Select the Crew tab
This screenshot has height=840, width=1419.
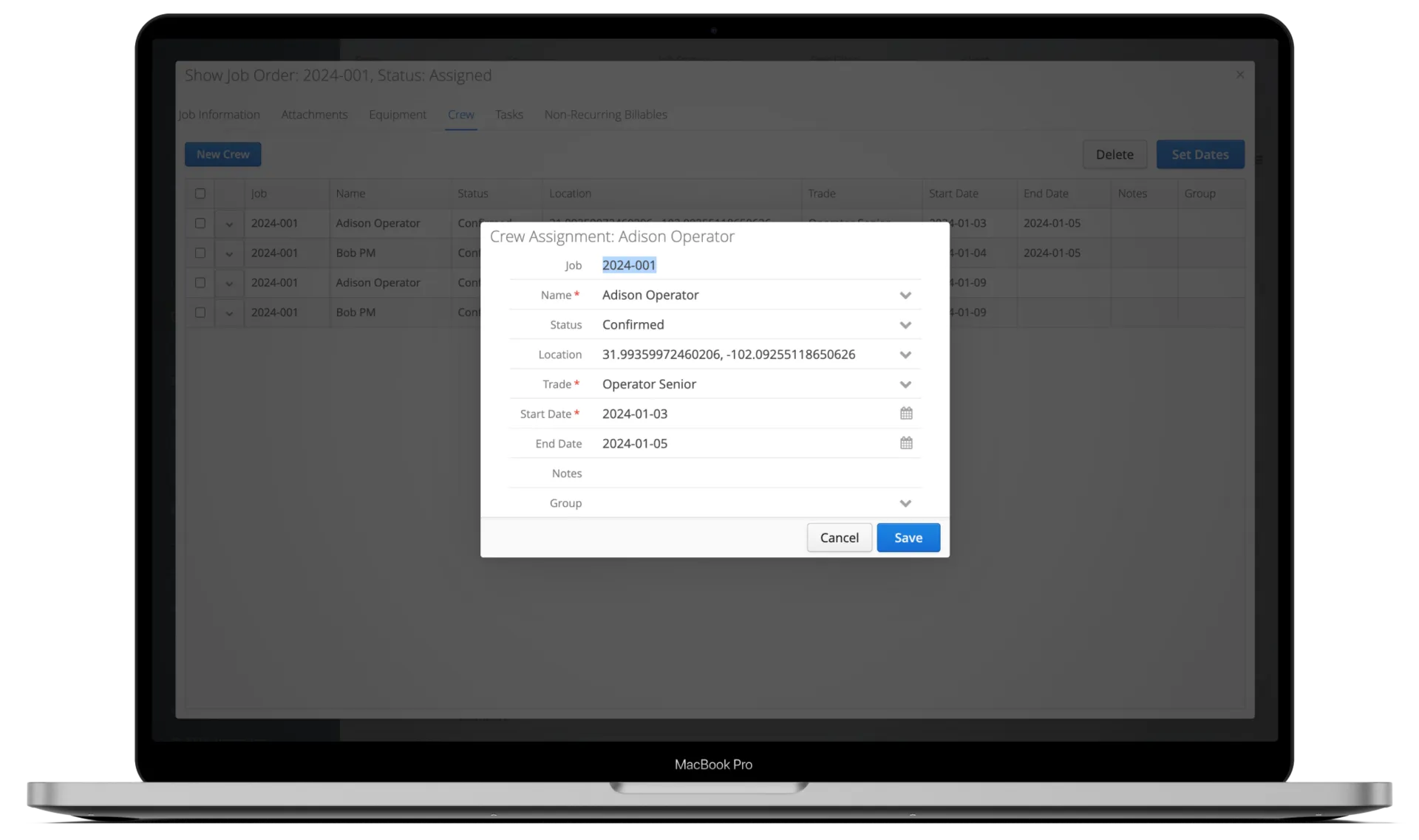[x=461, y=115]
